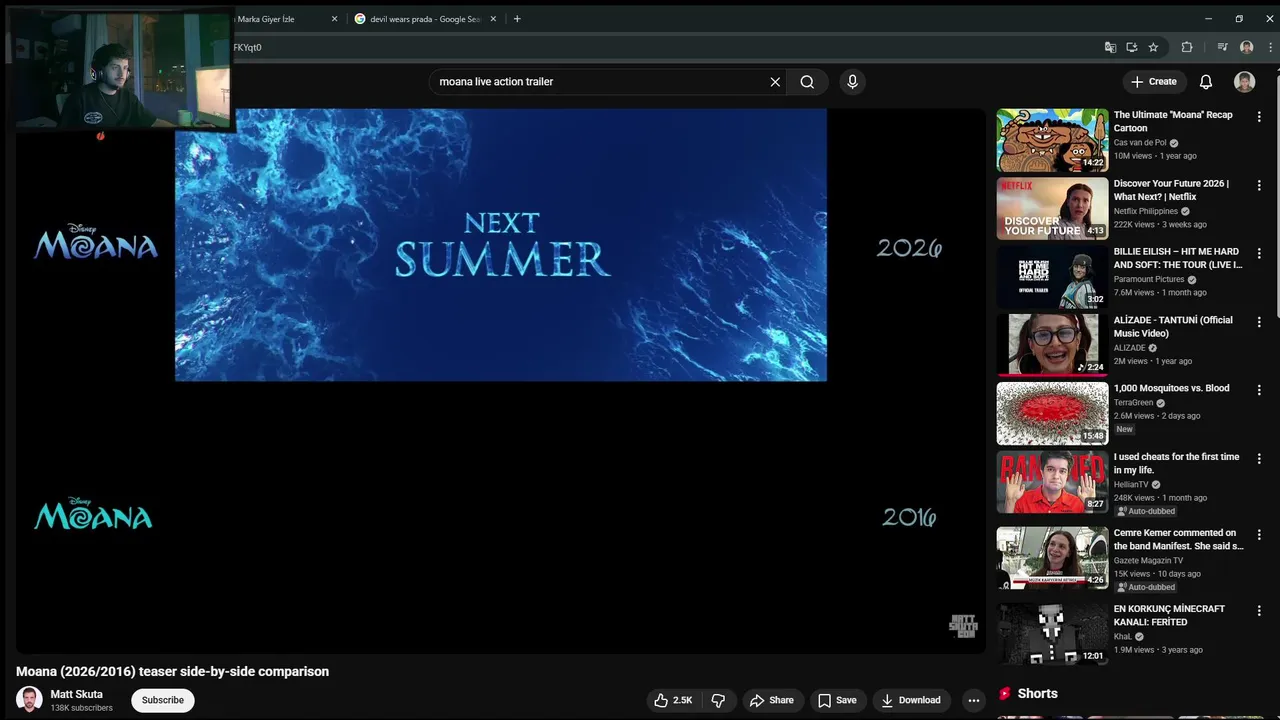
Task: Click channel name Gazete Magazin TV
Action: (1148, 561)
